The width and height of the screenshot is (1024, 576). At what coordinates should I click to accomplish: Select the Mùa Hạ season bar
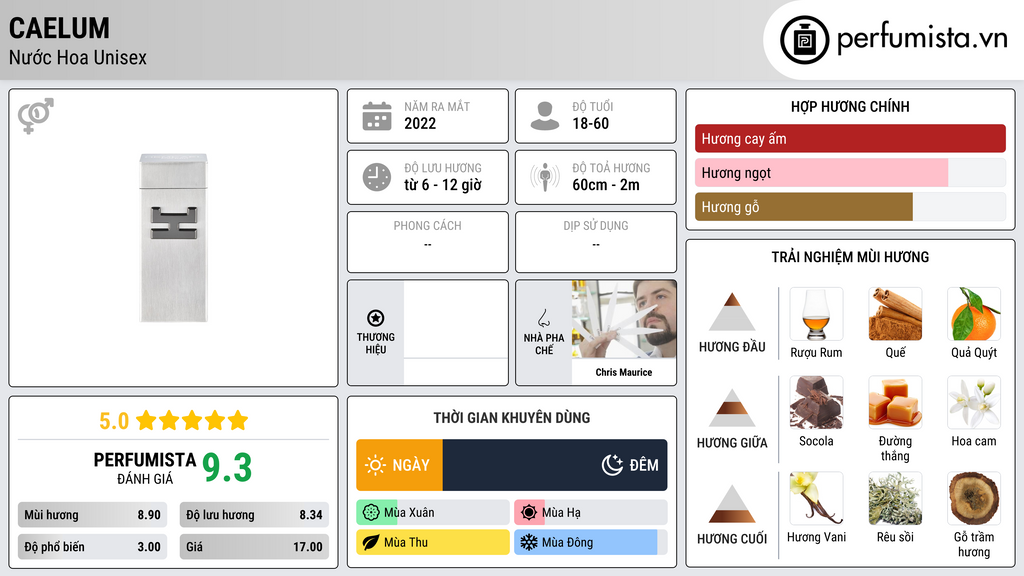pos(590,513)
